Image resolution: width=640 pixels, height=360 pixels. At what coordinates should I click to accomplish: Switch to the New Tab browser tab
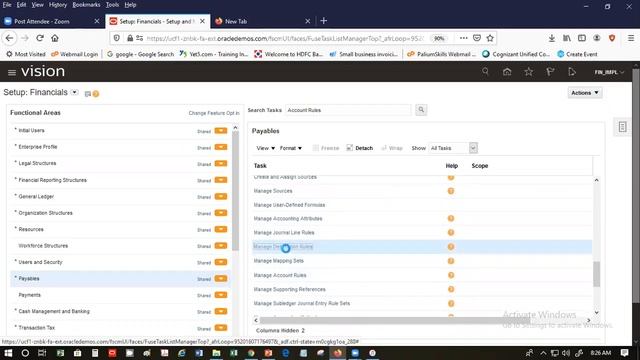point(262,21)
